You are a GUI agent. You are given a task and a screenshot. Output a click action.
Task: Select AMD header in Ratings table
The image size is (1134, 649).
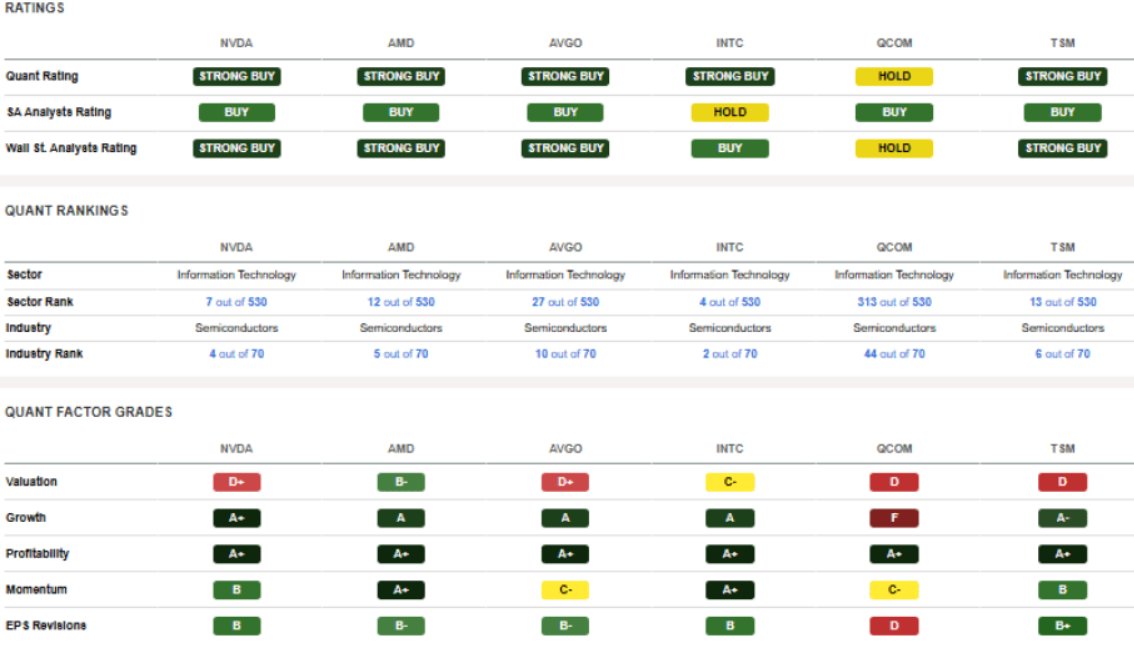401,43
